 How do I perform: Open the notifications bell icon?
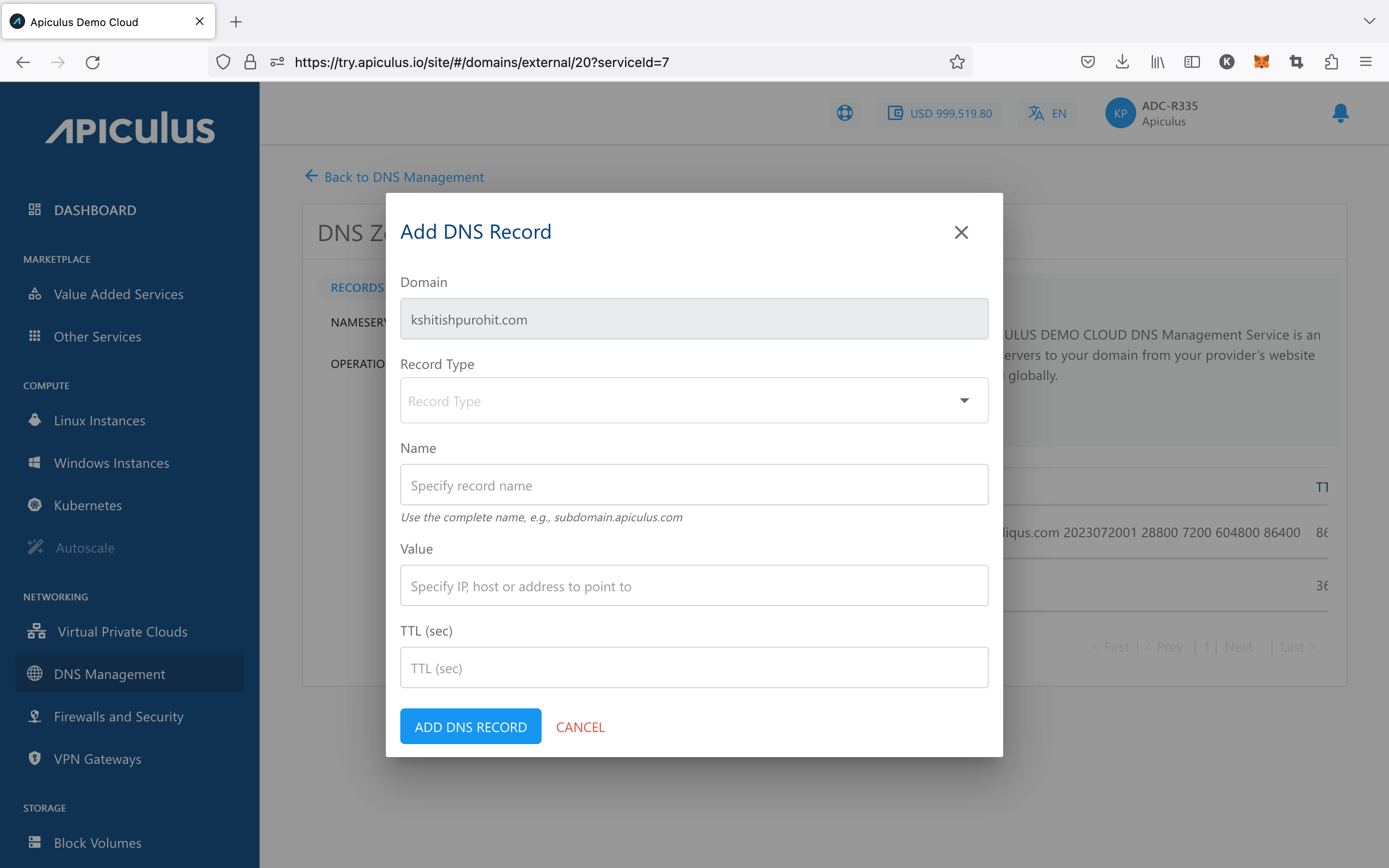[x=1340, y=113]
